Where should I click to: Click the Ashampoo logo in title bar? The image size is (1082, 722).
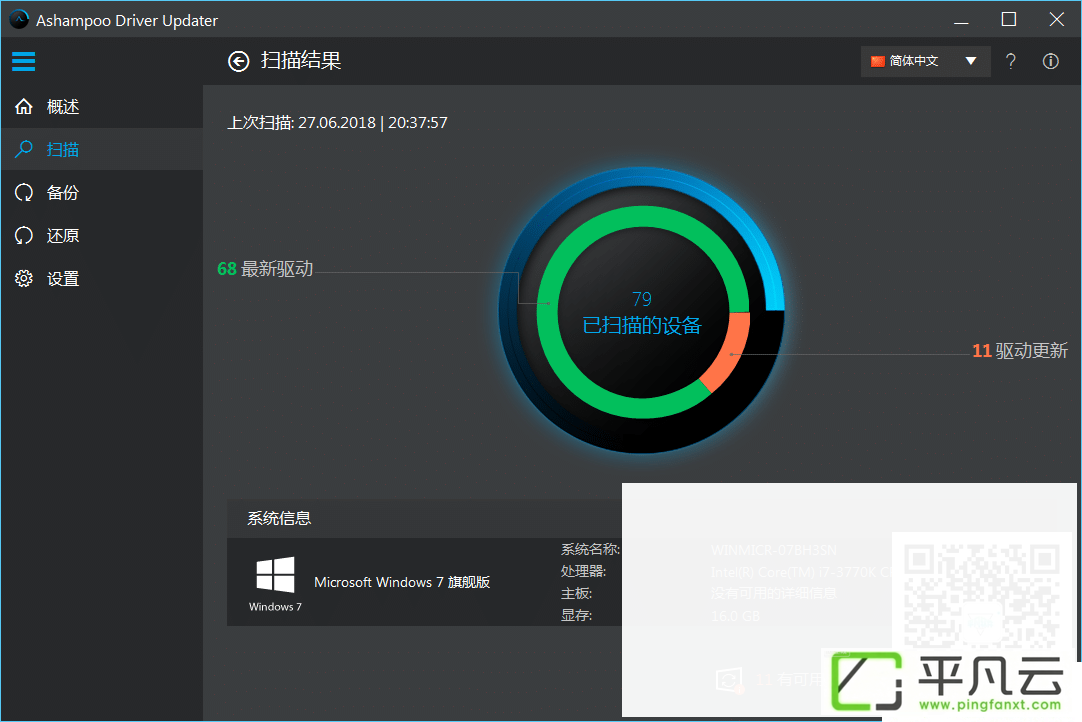click(x=19, y=19)
